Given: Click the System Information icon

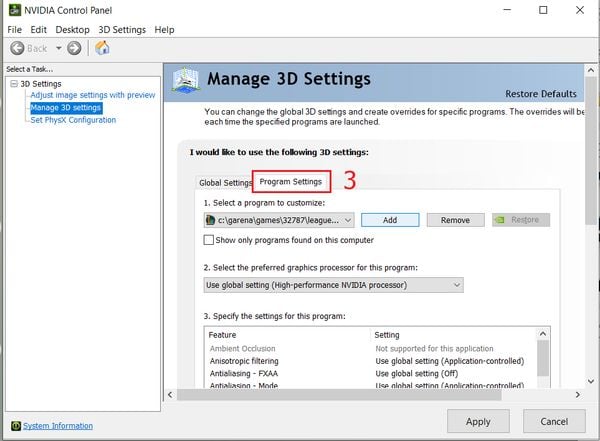Looking at the screenshot, I should coord(16,426).
